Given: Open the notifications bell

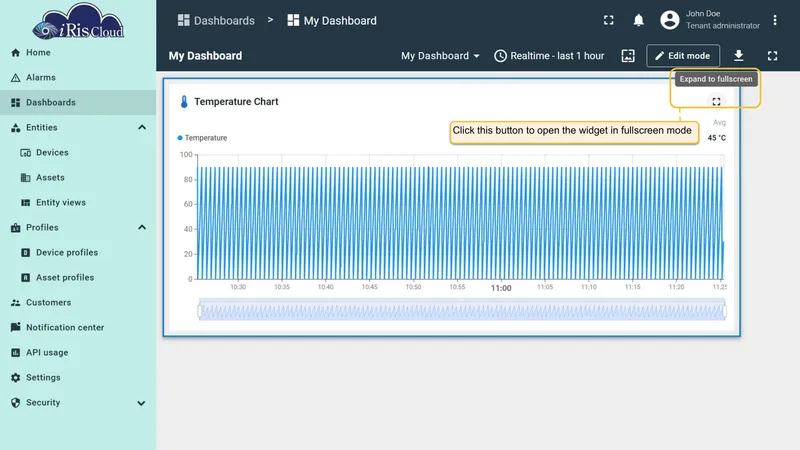Looking at the screenshot, I should coord(638,20).
